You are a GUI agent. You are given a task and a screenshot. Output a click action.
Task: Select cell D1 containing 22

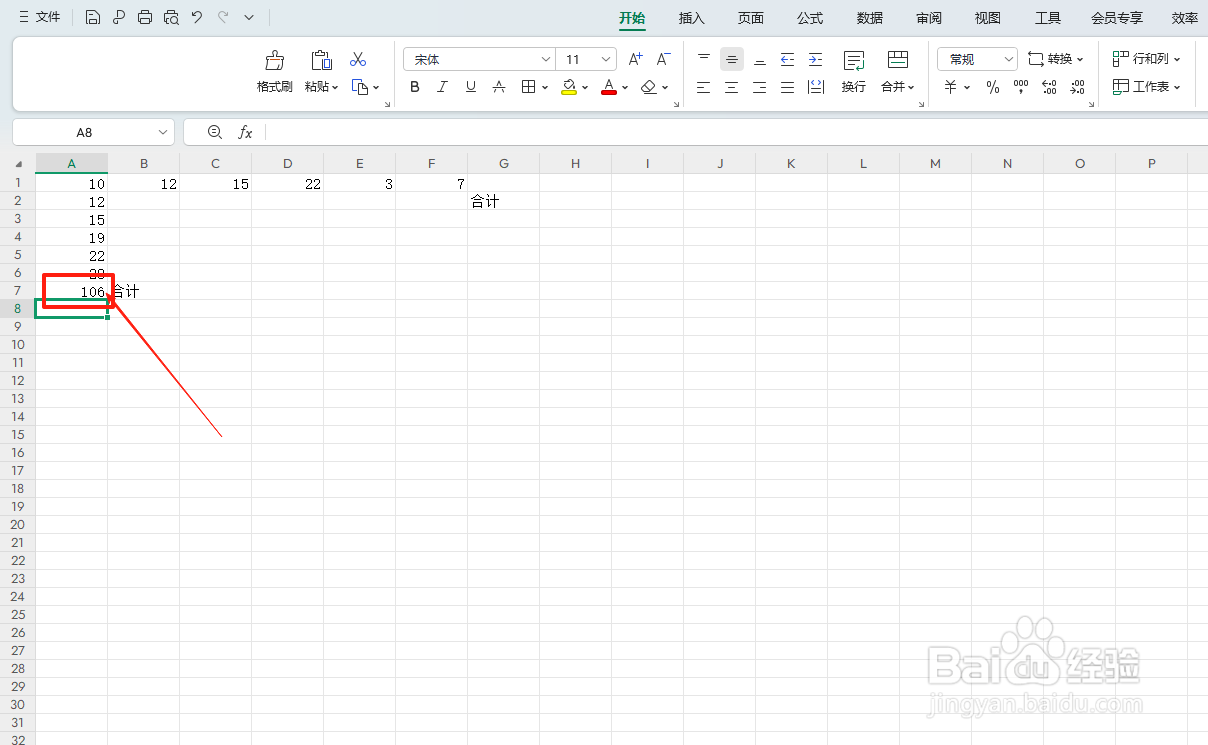288,183
